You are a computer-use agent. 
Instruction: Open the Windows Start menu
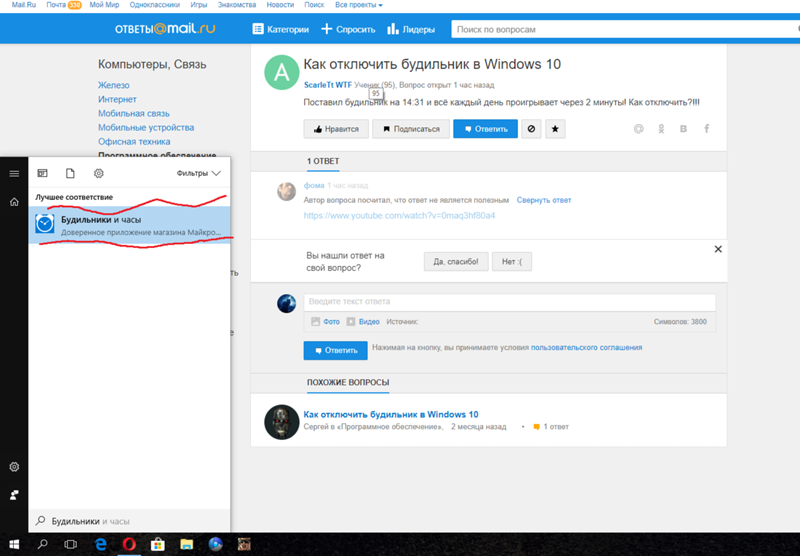14,544
